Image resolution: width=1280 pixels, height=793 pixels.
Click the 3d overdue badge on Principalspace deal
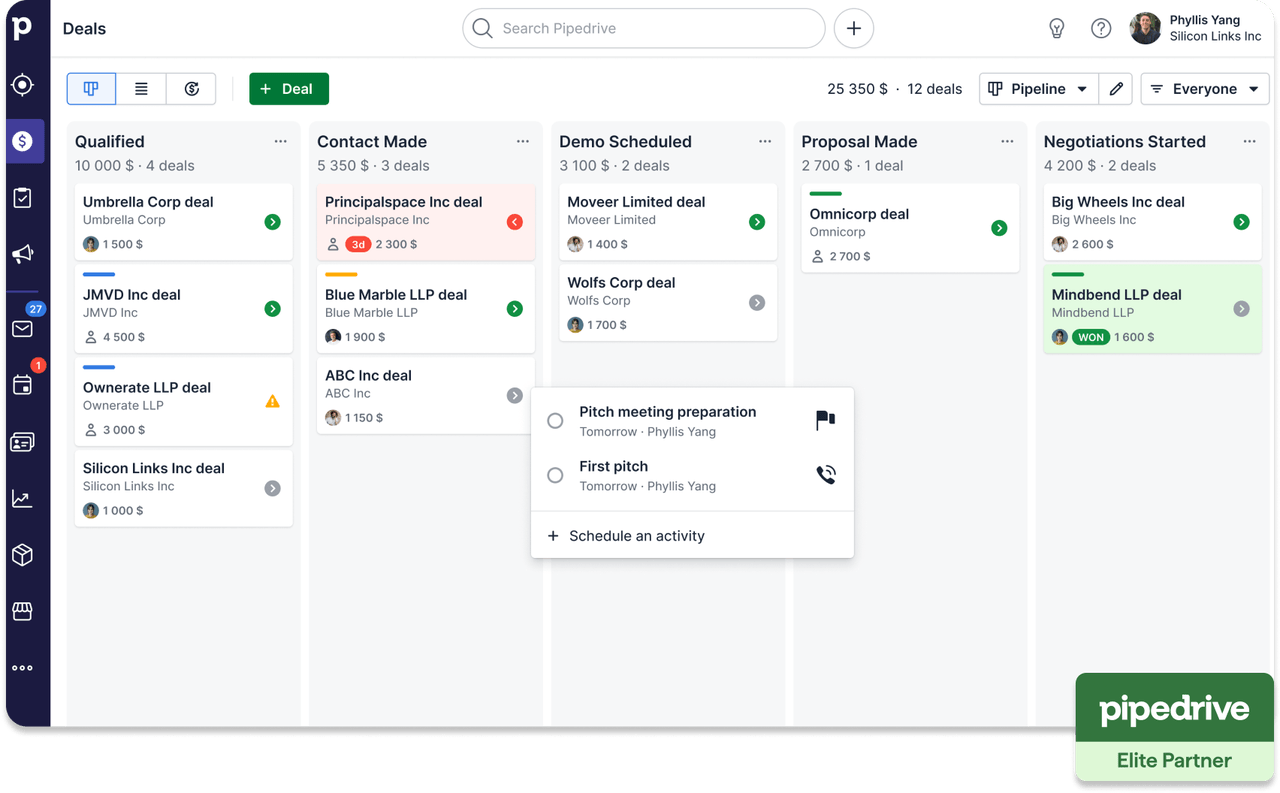(357, 244)
